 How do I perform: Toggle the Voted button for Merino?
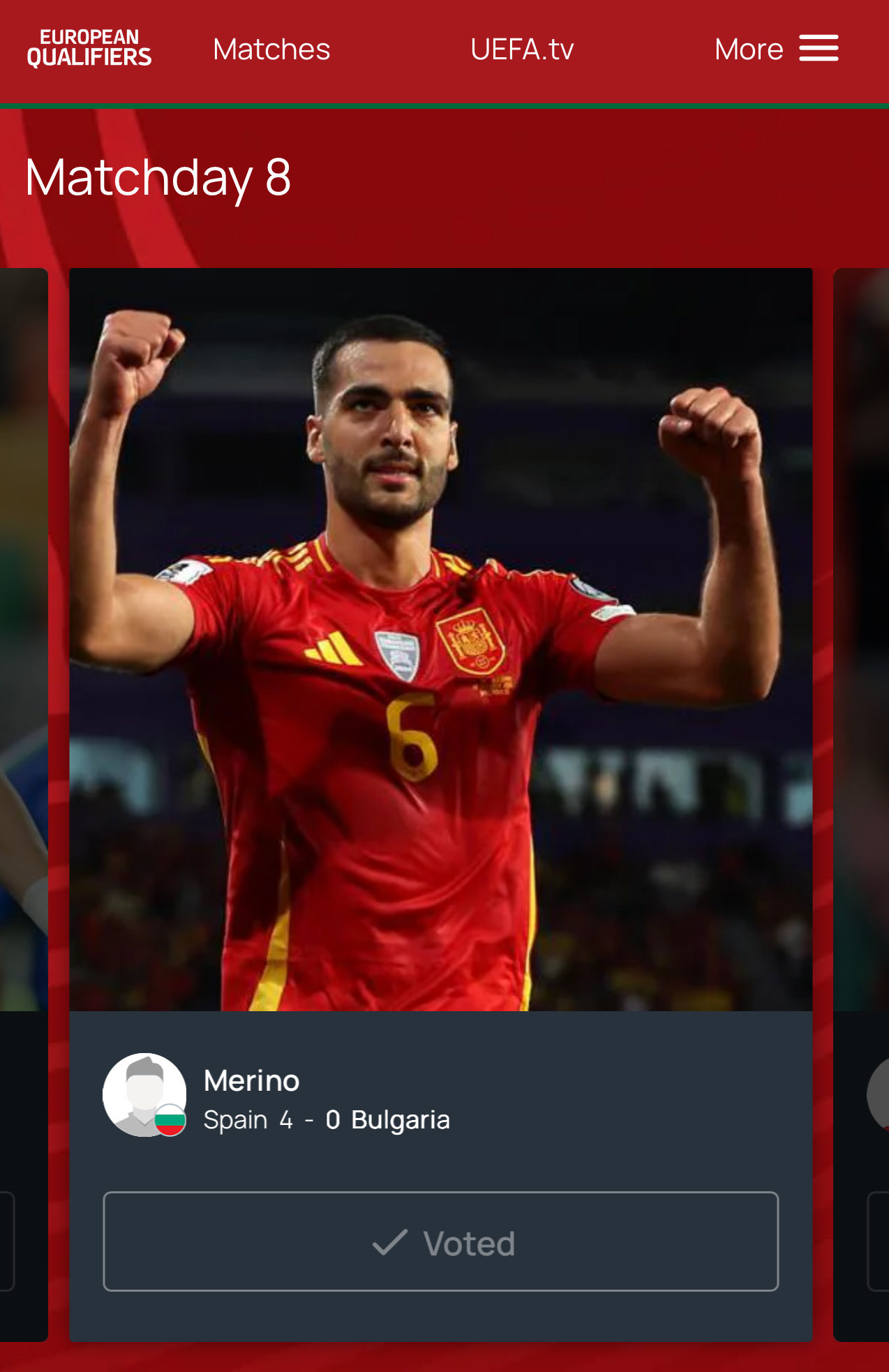click(x=441, y=1241)
